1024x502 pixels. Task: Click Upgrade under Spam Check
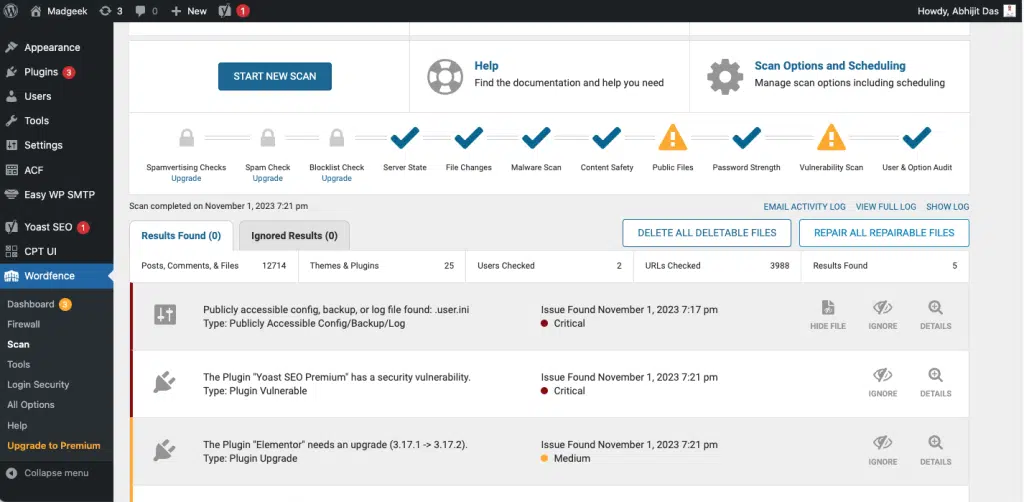click(268, 178)
